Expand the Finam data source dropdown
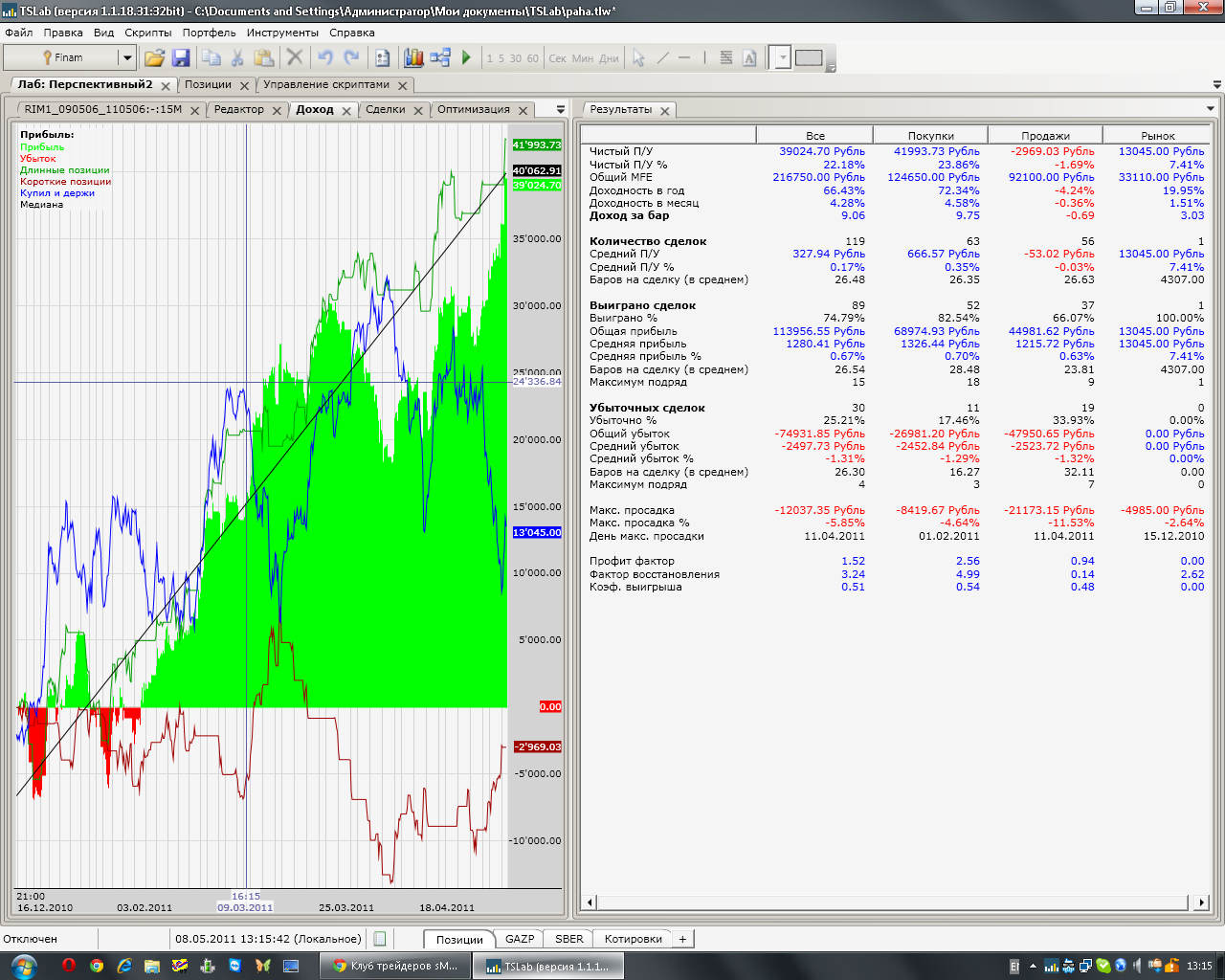Viewport: 1225px width, 980px height. coord(125,58)
